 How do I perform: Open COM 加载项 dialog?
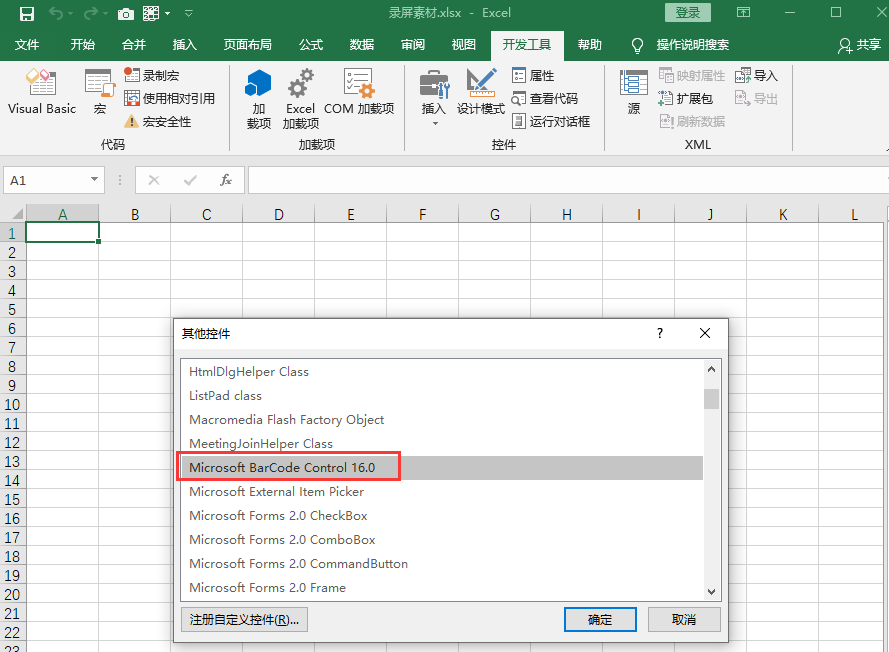click(359, 92)
